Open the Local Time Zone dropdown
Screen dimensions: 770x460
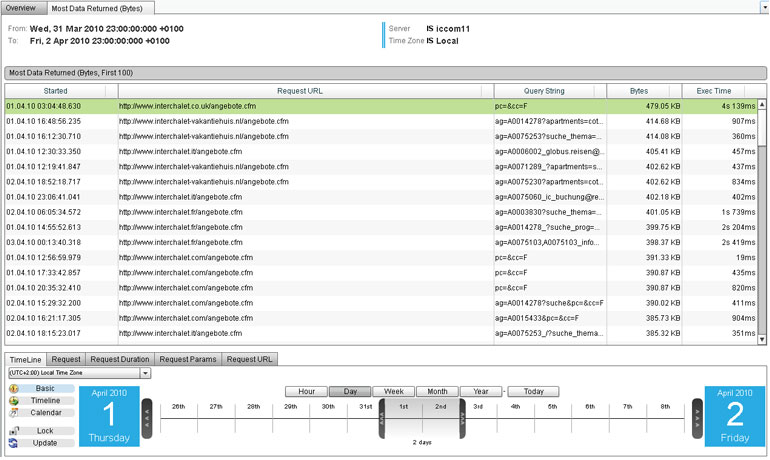pyautogui.click(x=145, y=373)
